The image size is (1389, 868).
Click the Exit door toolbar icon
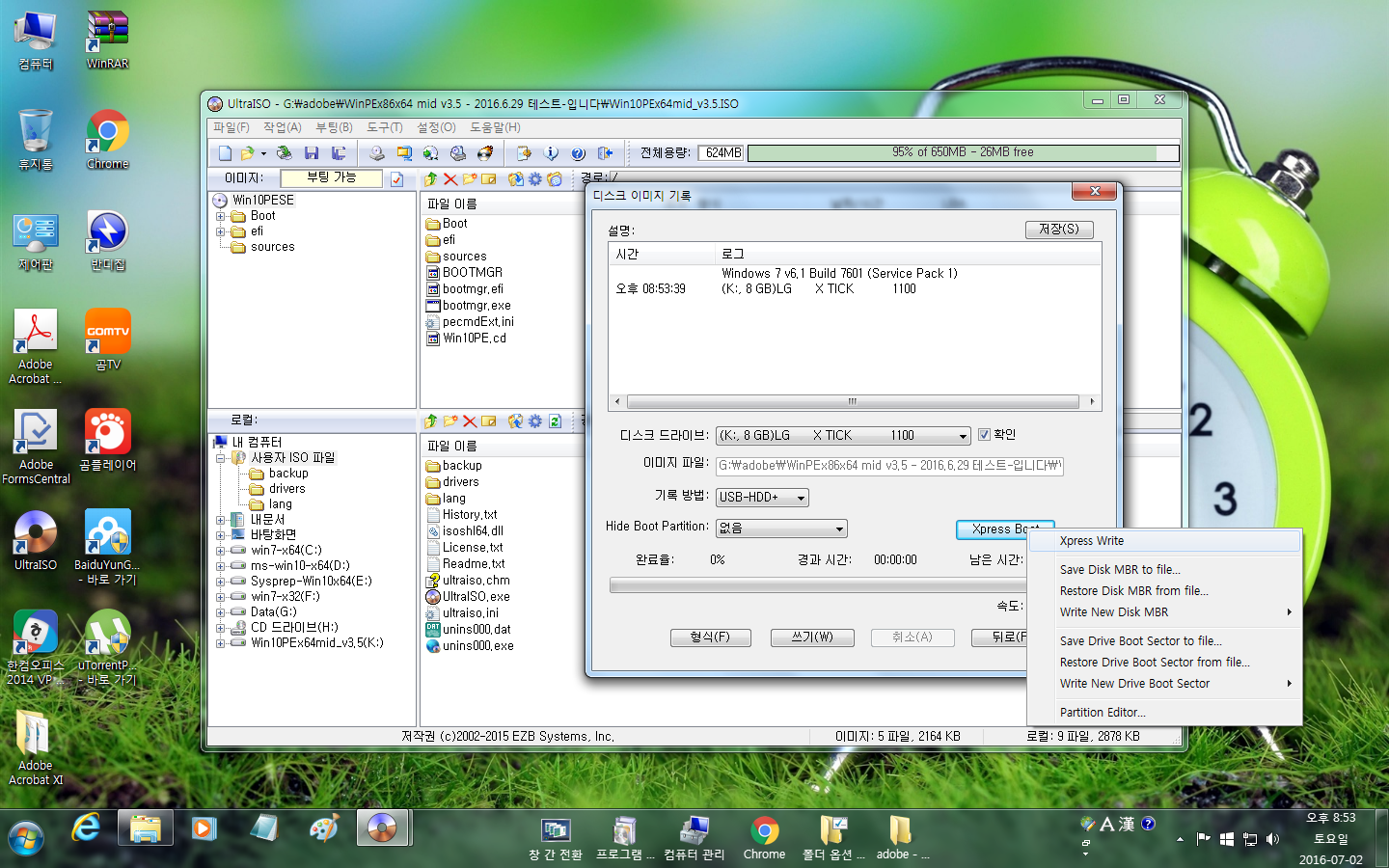click(x=605, y=152)
